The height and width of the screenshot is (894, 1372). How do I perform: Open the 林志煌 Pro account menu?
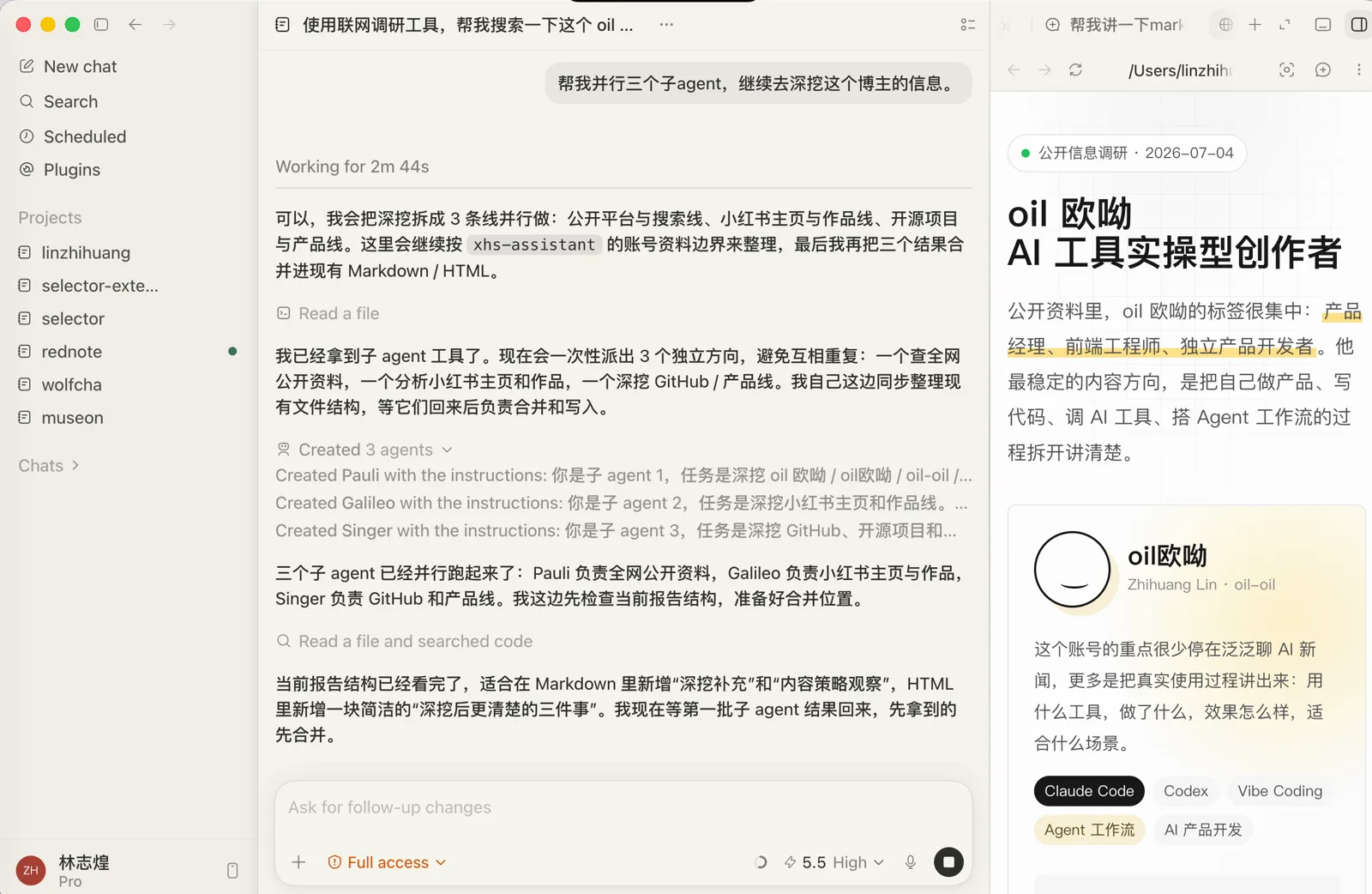pyautogui.click(x=83, y=870)
